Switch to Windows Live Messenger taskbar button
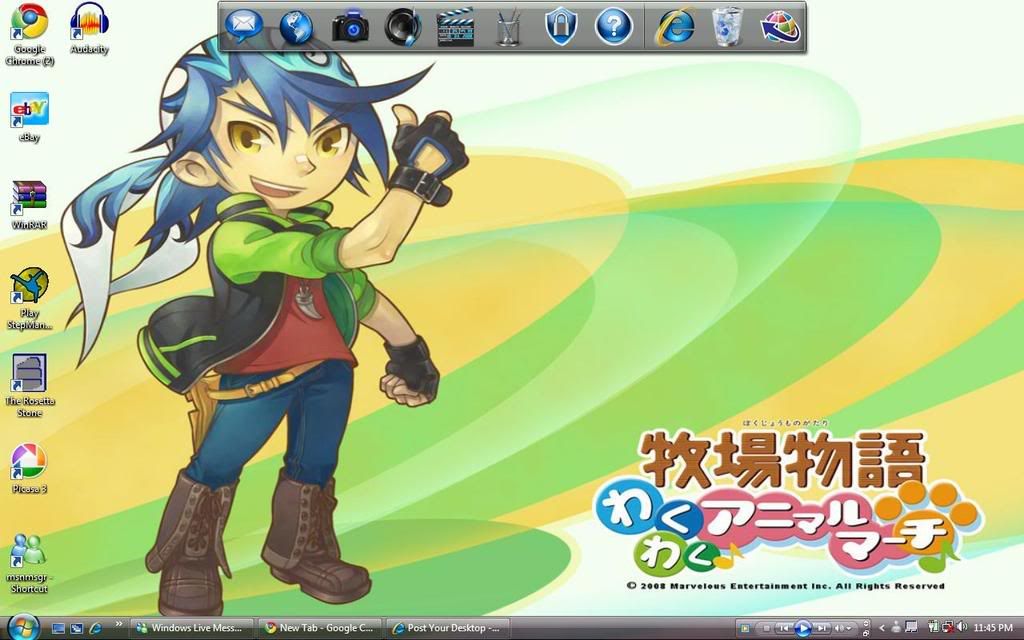 point(193,628)
